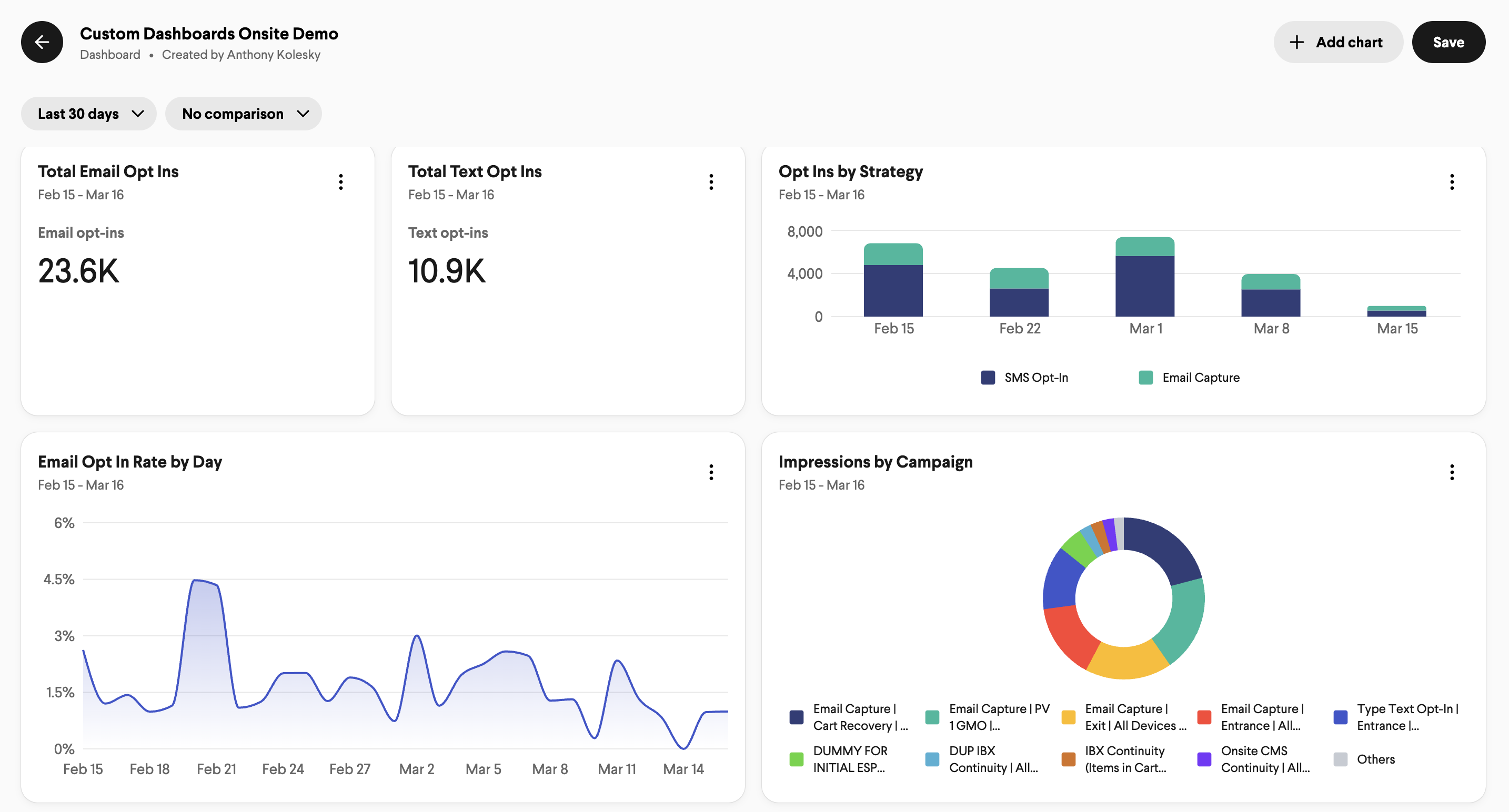Click Custom Dashboards Onsite Demo title
This screenshot has height=812, width=1509.
coord(209,33)
